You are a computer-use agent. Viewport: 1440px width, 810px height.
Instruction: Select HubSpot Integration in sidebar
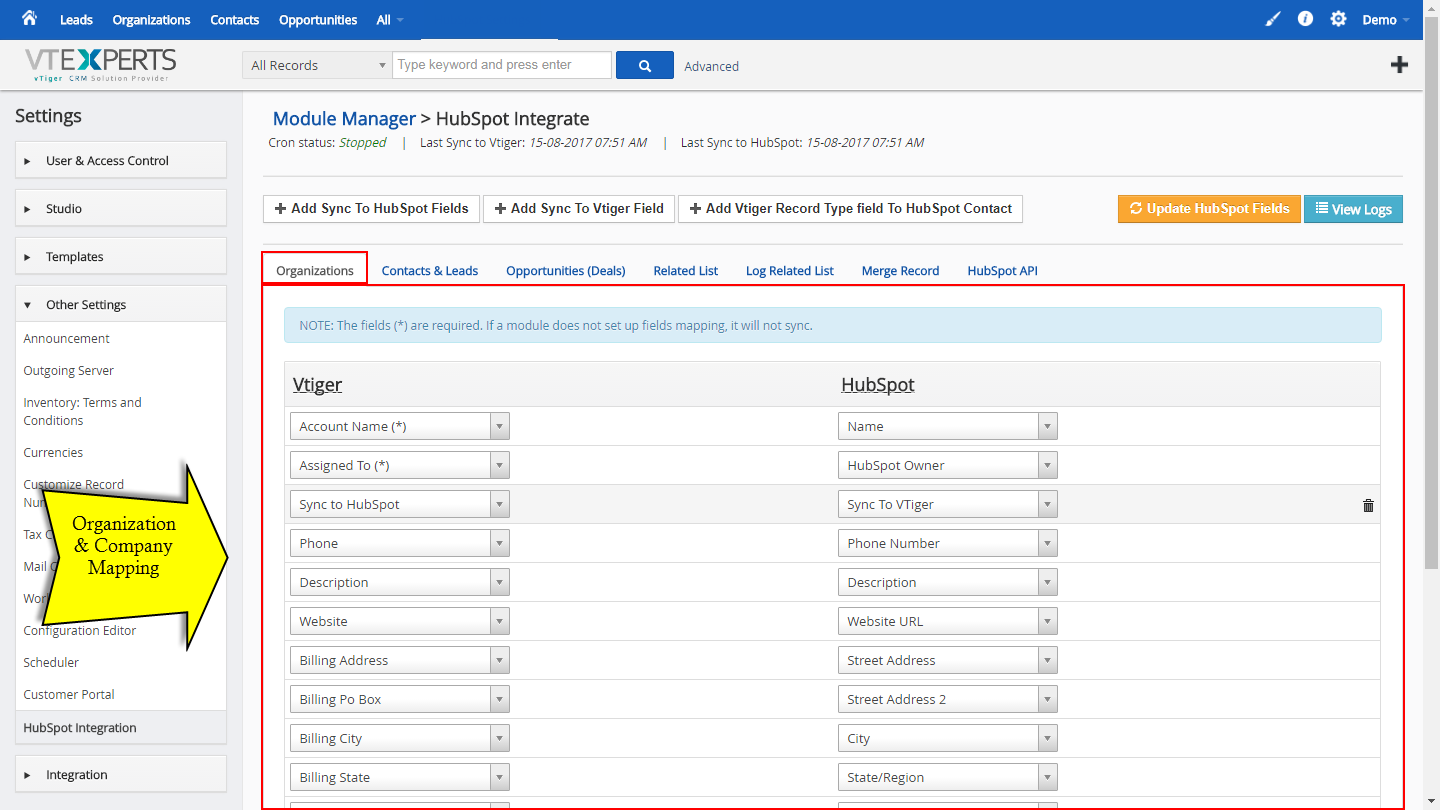point(121,728)
